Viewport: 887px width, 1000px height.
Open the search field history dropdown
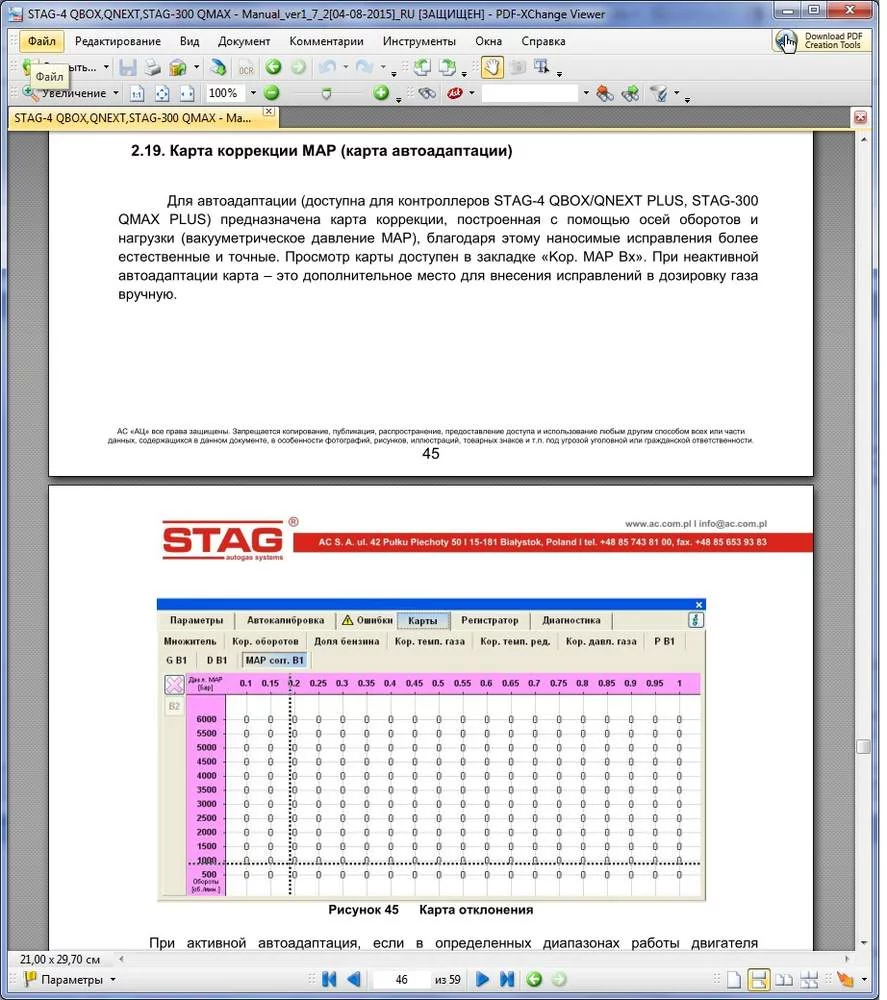coord(586,93)
